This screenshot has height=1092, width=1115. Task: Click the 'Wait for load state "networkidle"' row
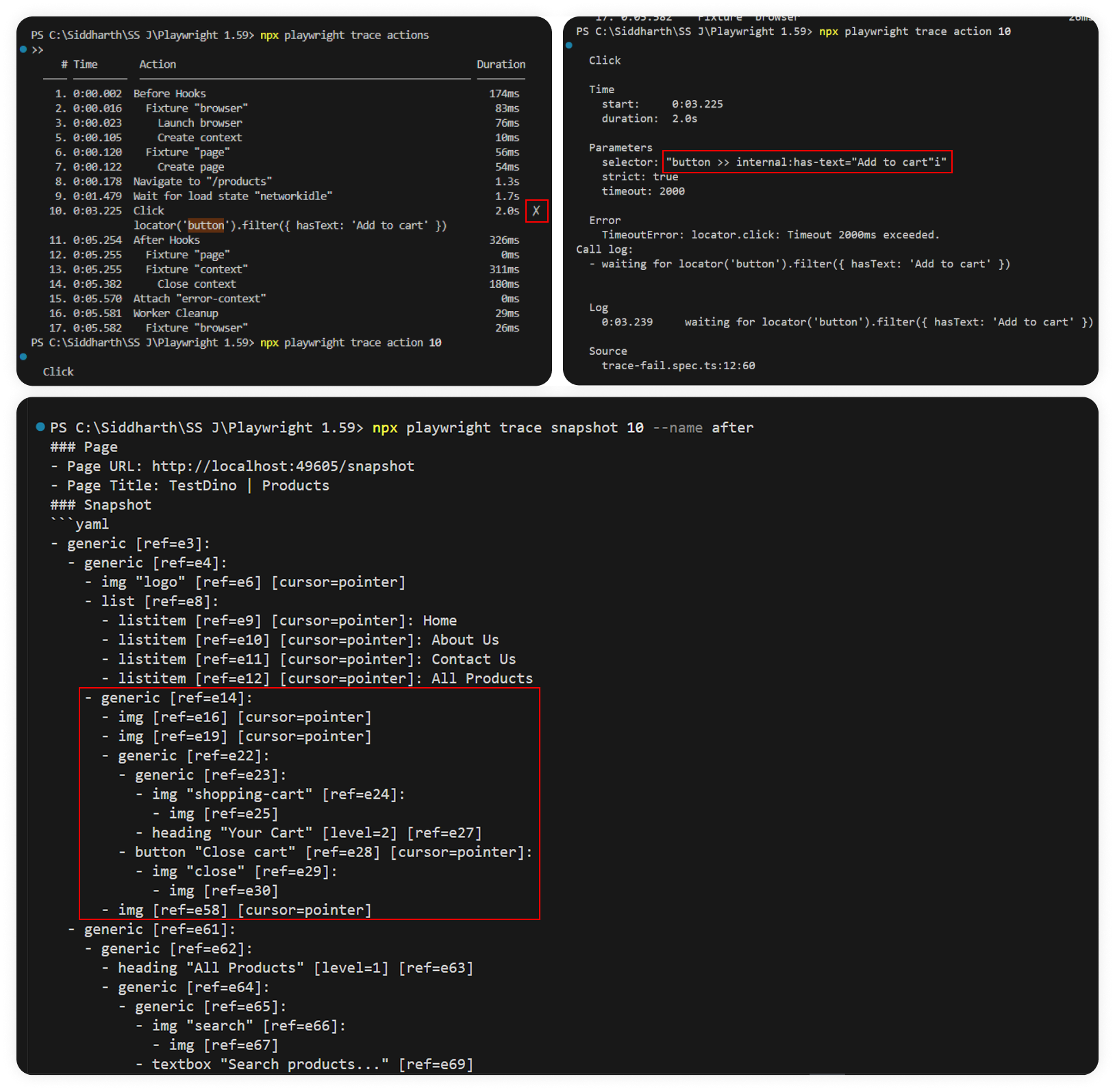(232, 196)
